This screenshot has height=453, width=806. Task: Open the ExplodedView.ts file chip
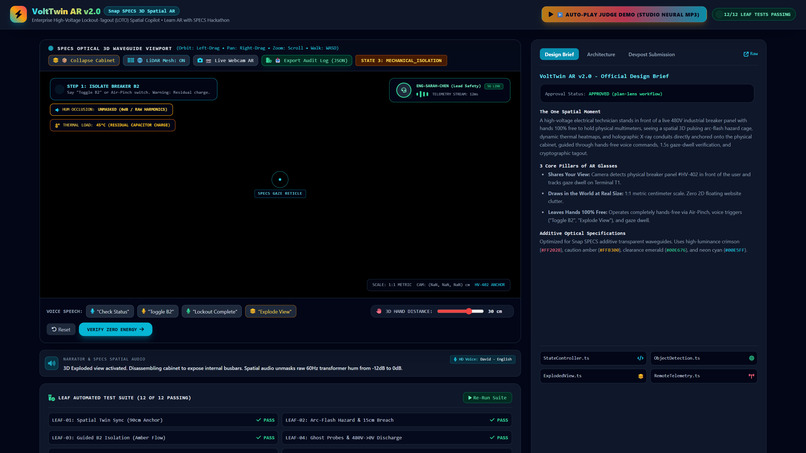click(593, 376)
